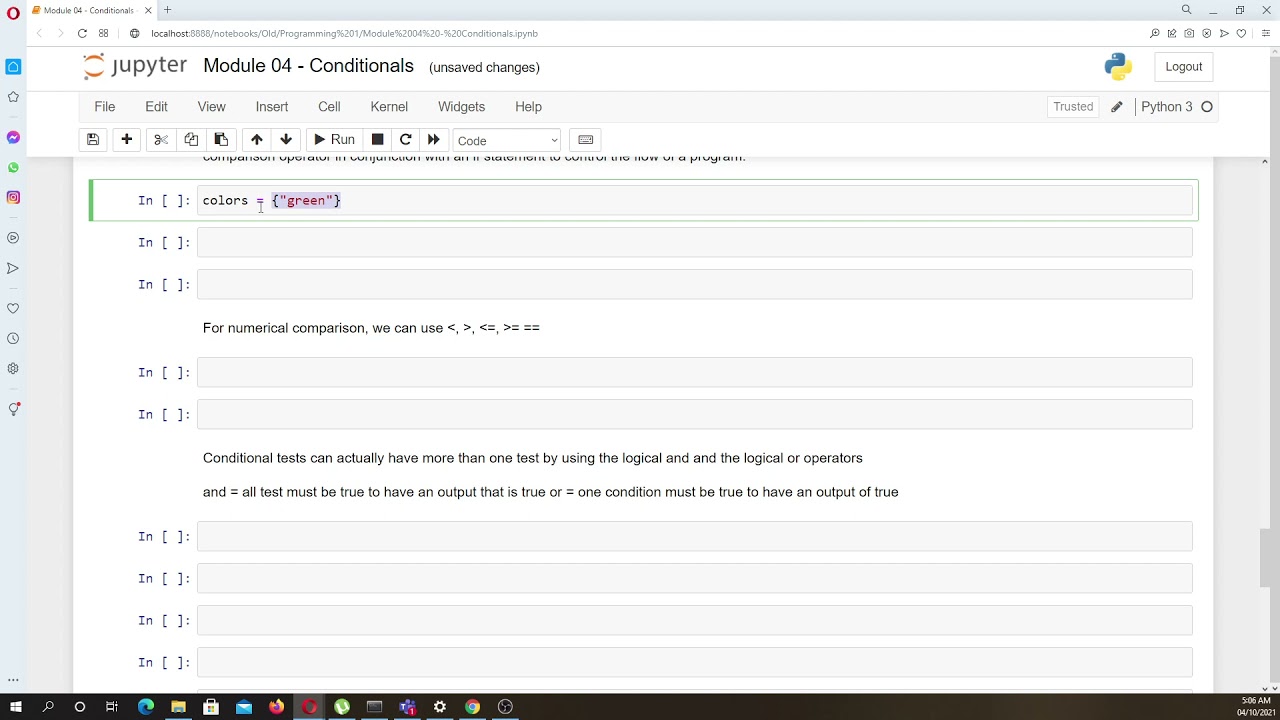Move selected cell up arrow
The width and height of the screenshot is (1280, 720).
pyautogui.click(x=257, y=140)
